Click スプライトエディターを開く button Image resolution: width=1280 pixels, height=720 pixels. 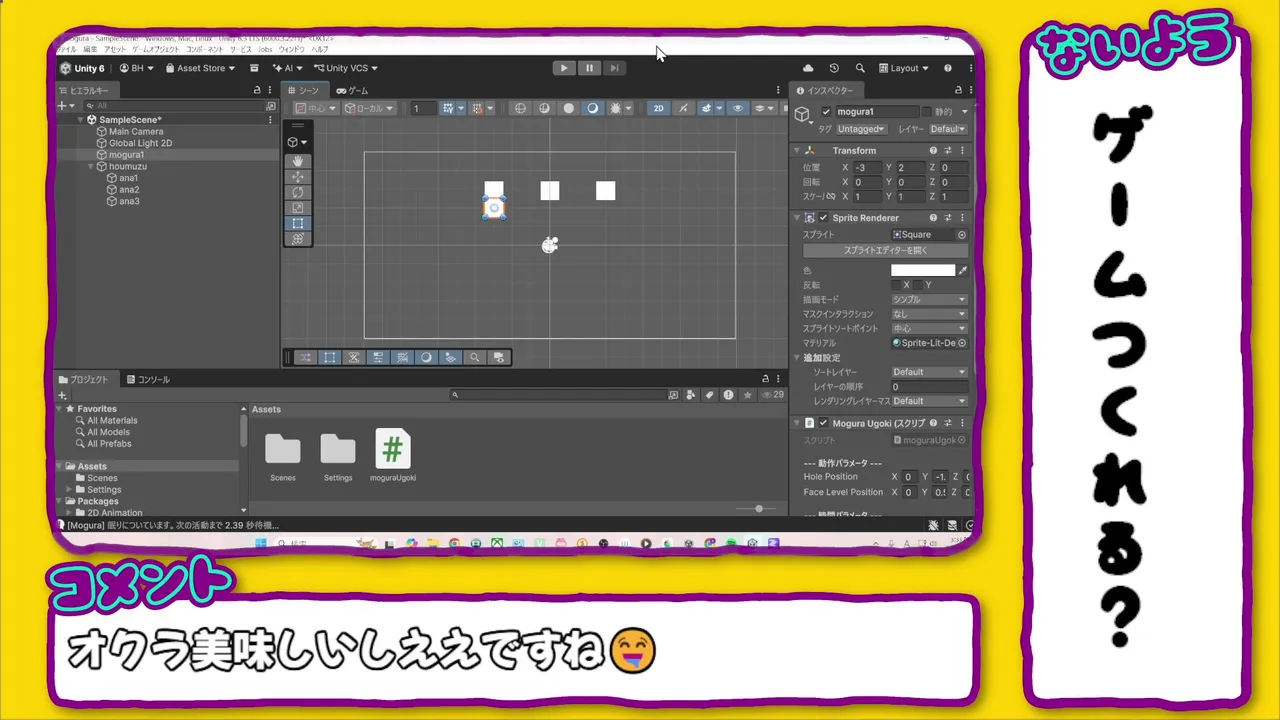(x=886, y=251)
